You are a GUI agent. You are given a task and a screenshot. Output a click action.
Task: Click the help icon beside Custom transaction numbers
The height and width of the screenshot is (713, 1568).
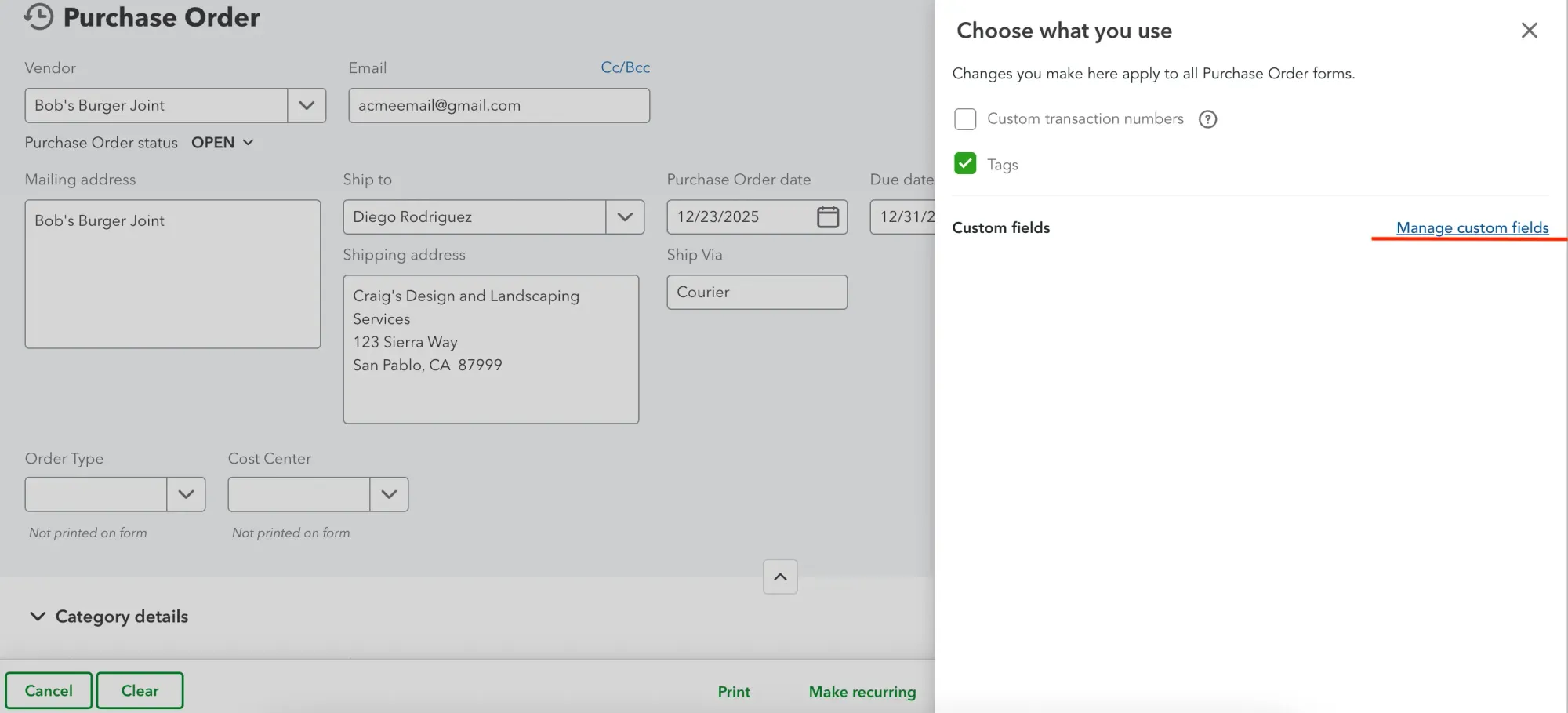[x=1207, y=118]
